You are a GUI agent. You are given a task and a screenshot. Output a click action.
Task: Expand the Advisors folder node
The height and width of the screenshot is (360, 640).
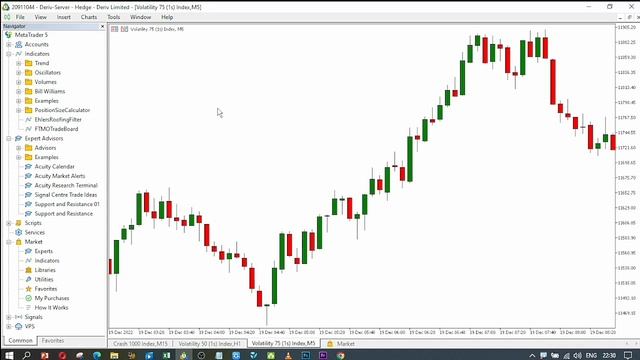[x=18, y=148]
